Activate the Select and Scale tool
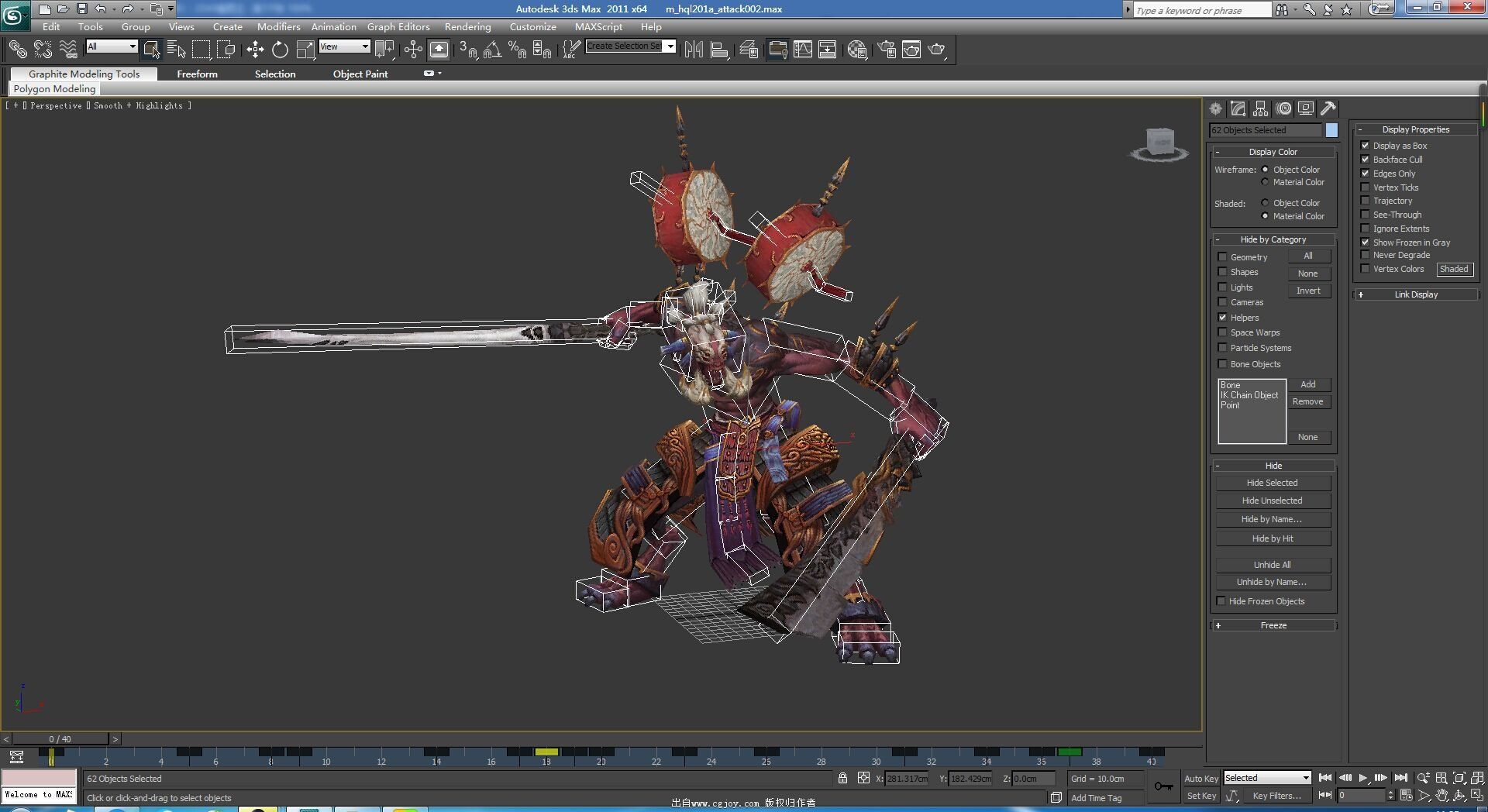The width and height of the screenshot is (1488, 812). tap(306, 50)
